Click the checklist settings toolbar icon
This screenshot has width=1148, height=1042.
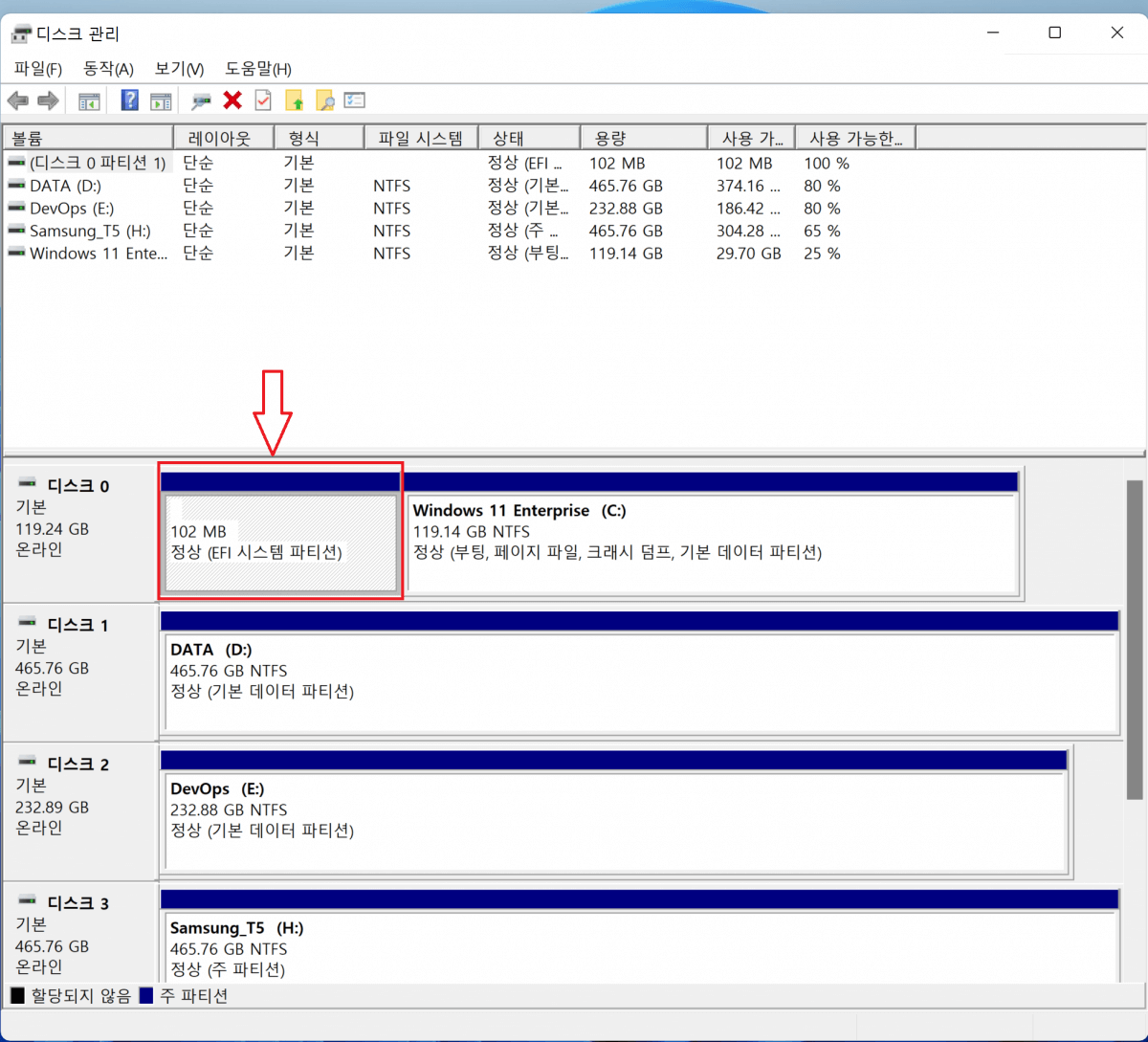point(355,100)
